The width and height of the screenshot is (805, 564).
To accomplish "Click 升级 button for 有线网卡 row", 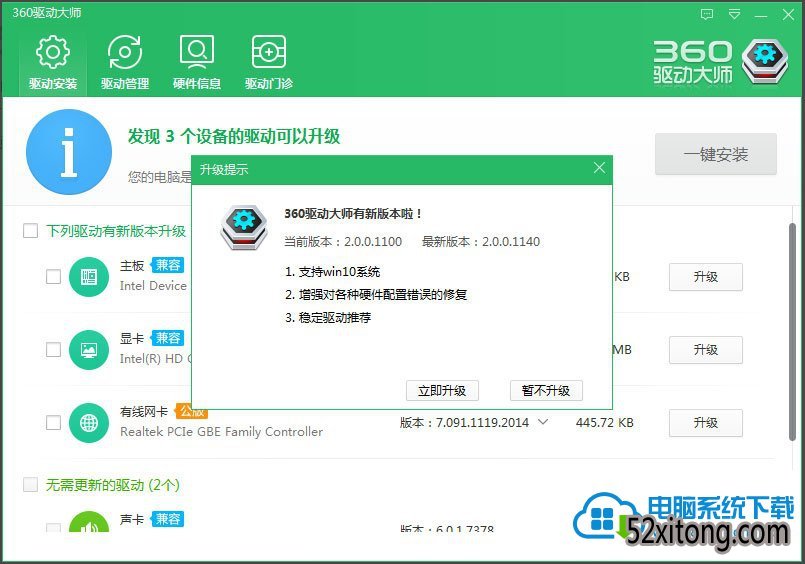I will click(x=705, y=422).
